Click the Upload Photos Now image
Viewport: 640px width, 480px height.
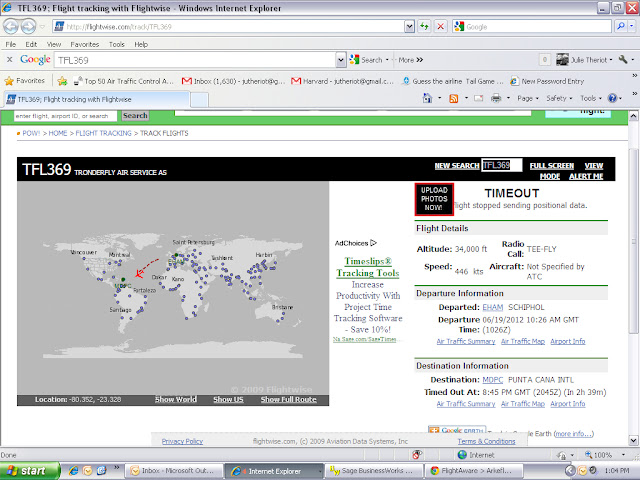434,199
